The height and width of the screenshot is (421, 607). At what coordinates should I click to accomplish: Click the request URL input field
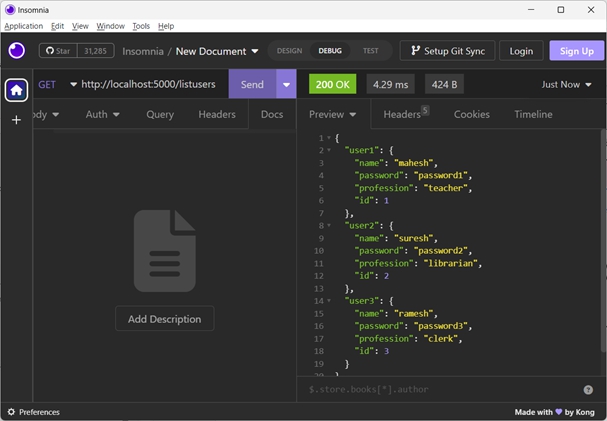pos(150,84)
